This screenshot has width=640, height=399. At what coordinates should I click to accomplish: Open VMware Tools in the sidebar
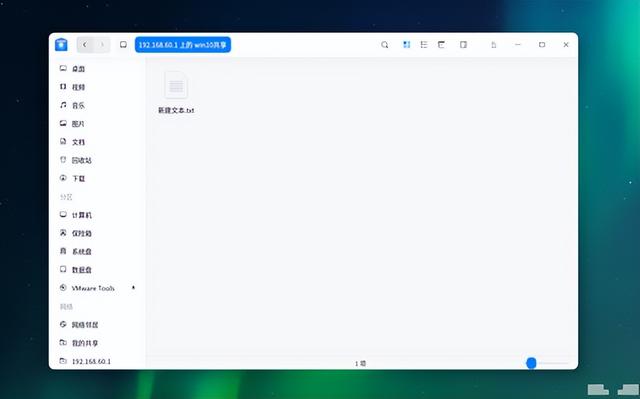click(x=93, y=288)
